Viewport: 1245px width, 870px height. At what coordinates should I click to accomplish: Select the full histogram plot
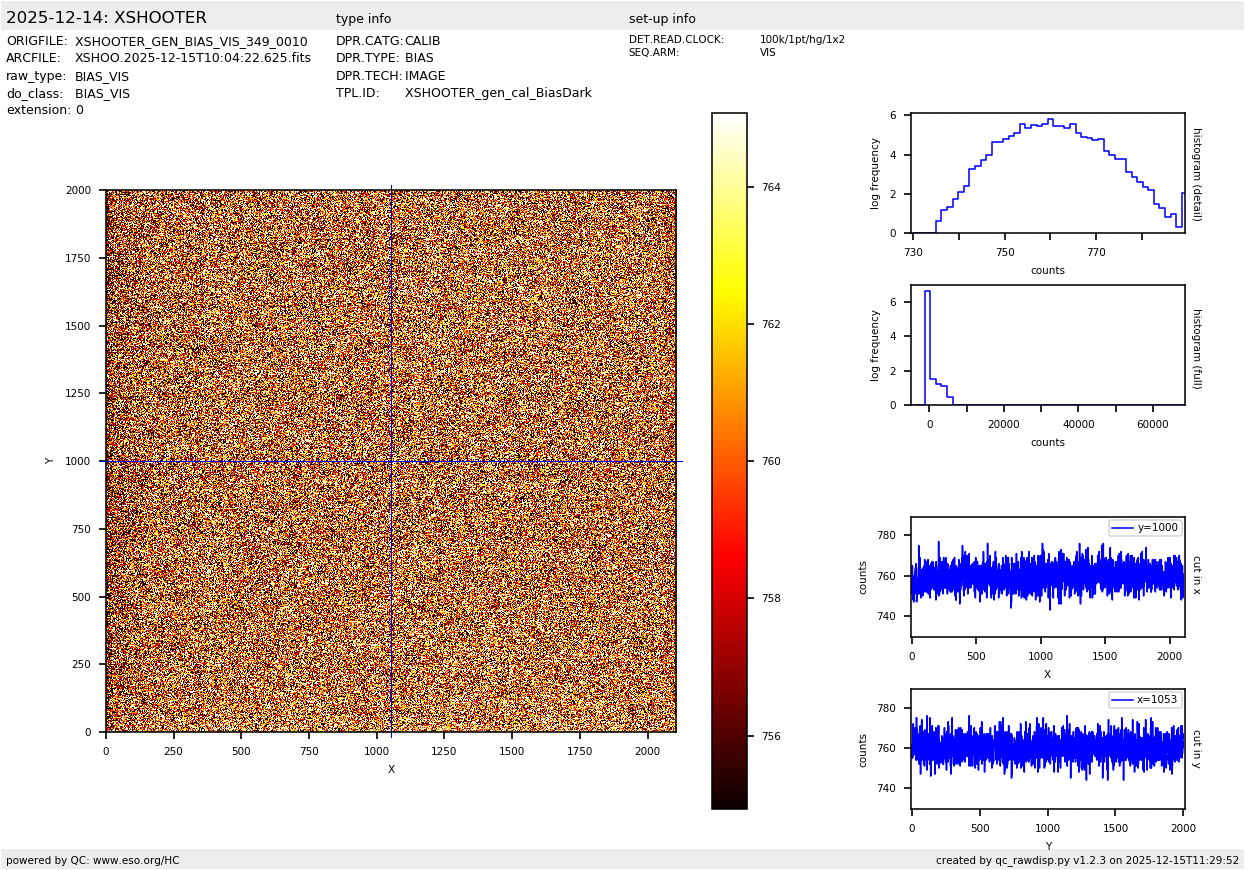[x=1047, y=345]
